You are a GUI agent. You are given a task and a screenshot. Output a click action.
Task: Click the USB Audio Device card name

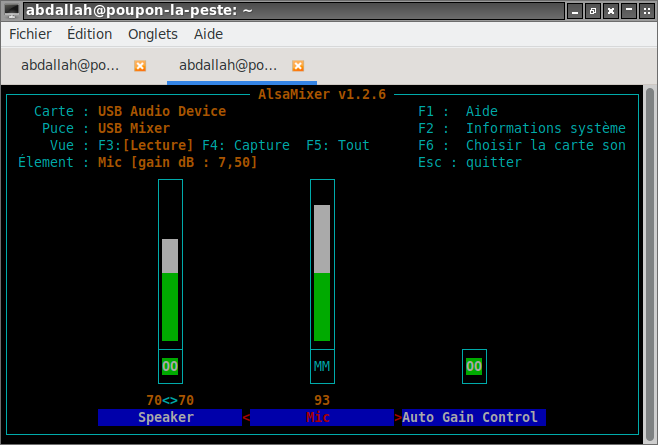[162, 111]
